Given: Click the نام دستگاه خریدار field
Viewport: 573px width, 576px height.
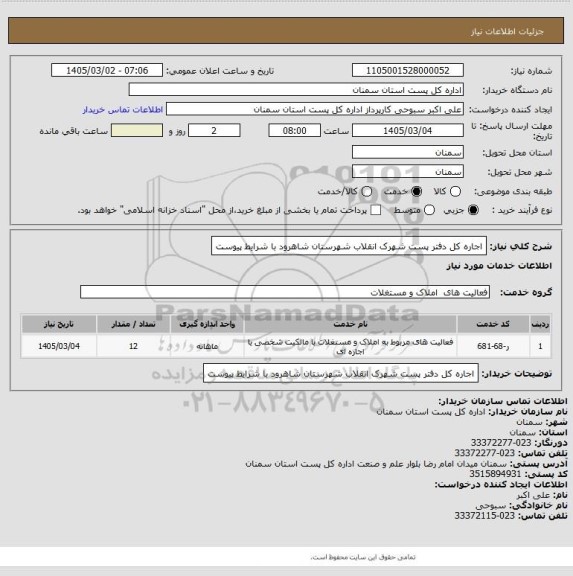Looking at the screenshot, I should click(x=296, y=90).
